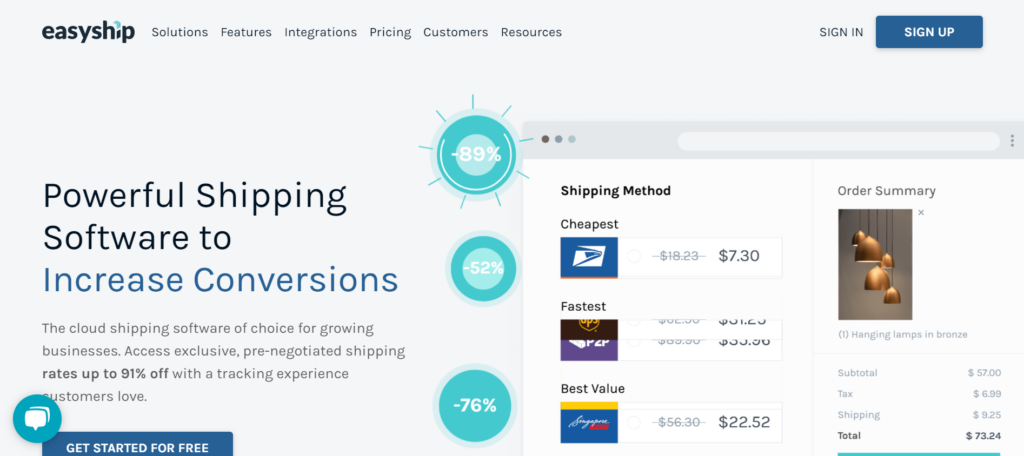Expand the Resources navigation menu
Screen dimensions: 1024x456
[x=531, y=32]
